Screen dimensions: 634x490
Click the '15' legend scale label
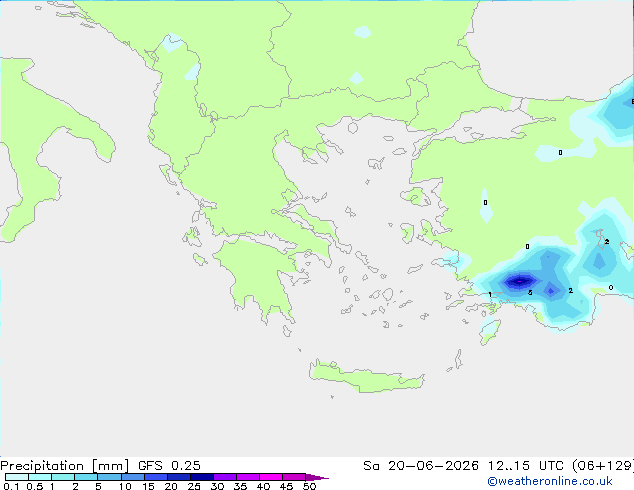coord(148,486)
